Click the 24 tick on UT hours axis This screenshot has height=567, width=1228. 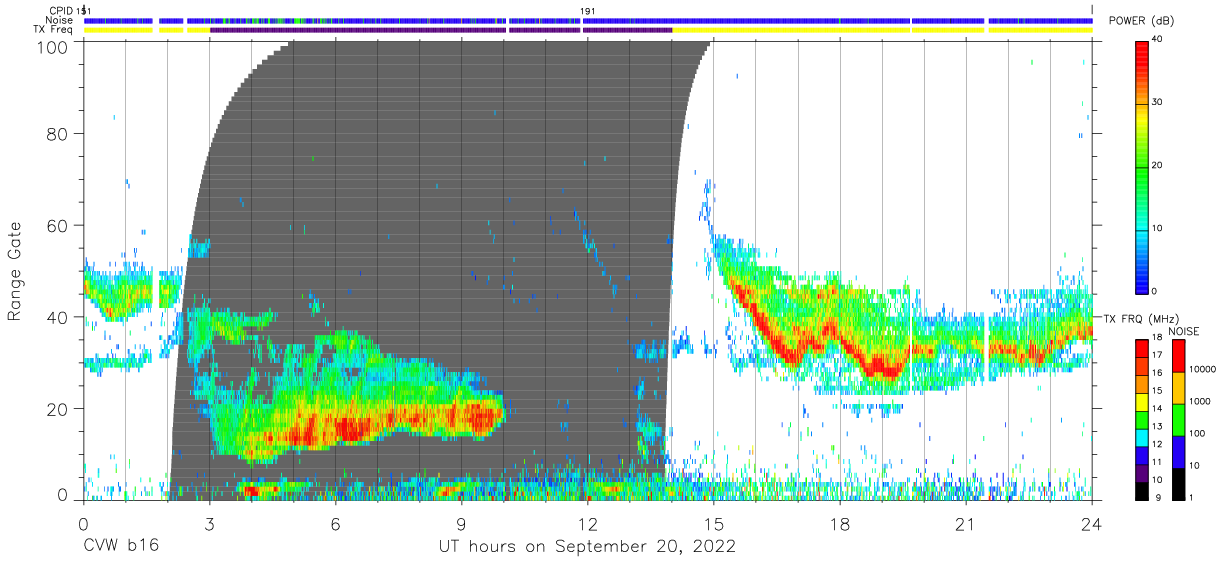pyautogui.click(x=1092, y=523)
